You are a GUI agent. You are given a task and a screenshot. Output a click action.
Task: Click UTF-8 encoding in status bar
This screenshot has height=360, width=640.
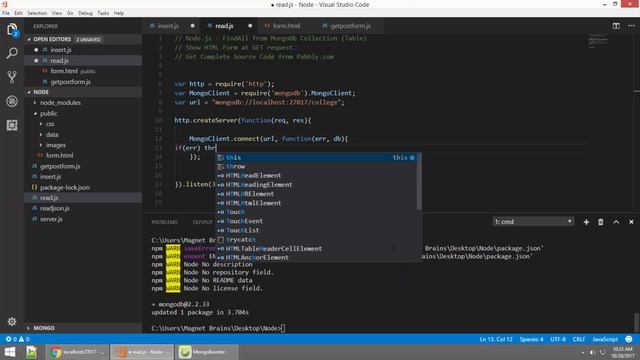coord(558,339)
